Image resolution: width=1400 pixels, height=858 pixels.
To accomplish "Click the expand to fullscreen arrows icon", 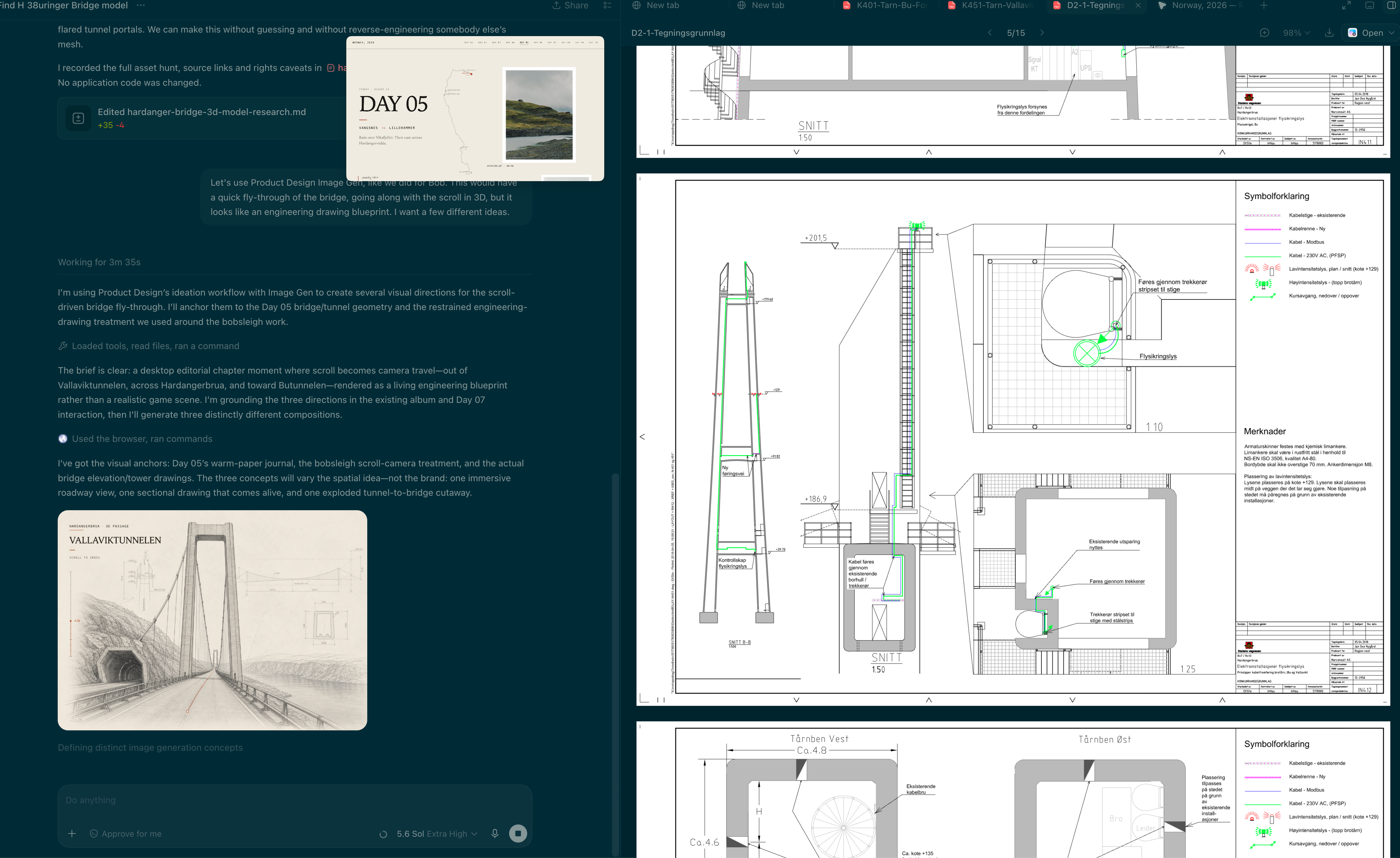I will click(x=1346, y=5).
